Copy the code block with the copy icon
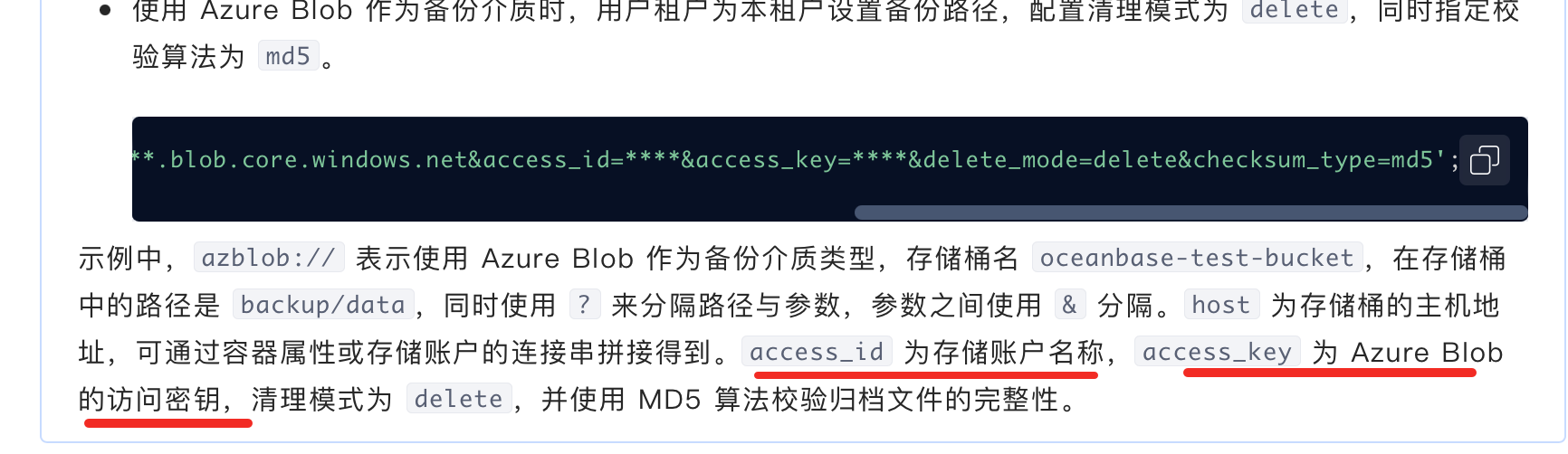The width and height of the screenshot is (1568, 454). point(1485,160)
